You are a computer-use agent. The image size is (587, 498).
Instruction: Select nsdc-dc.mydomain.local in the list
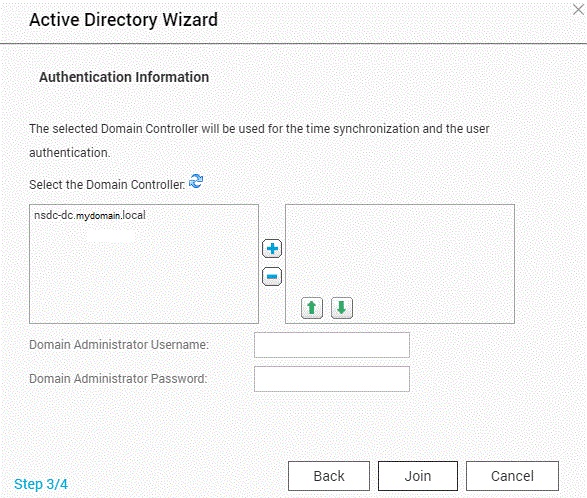click(90, 215)
